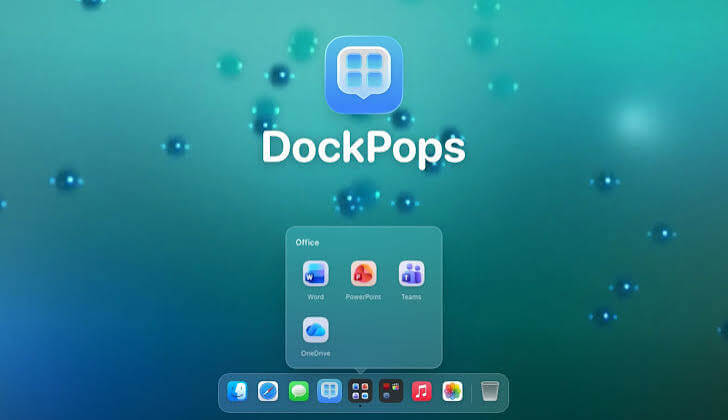Open the dark media pop icon in Dock

[391, 391]
